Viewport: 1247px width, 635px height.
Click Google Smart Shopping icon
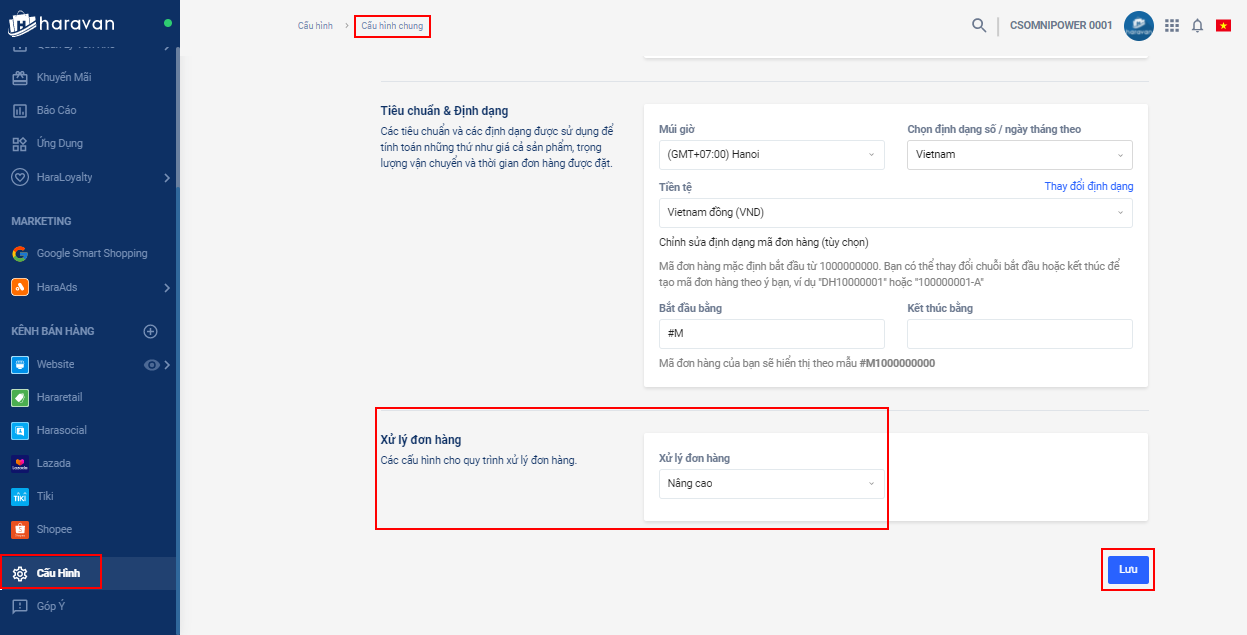19,253
